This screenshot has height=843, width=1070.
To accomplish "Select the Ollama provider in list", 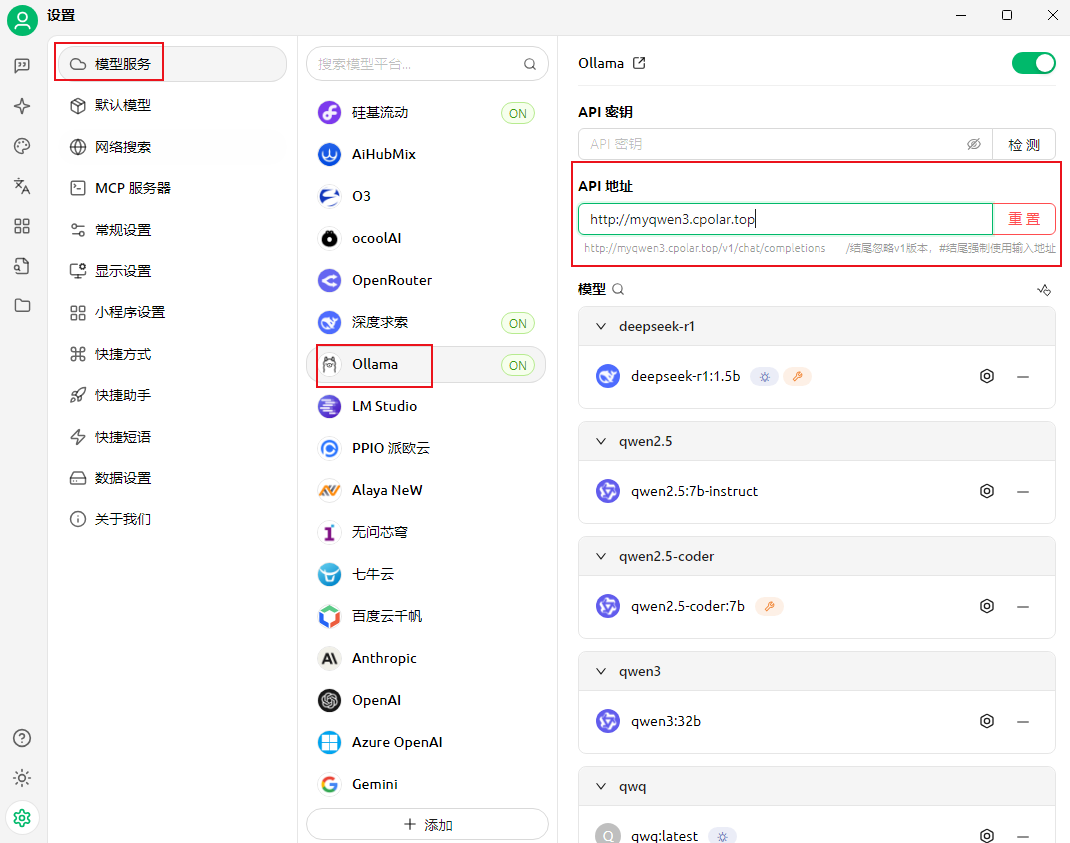I will (x=426, y=365).
